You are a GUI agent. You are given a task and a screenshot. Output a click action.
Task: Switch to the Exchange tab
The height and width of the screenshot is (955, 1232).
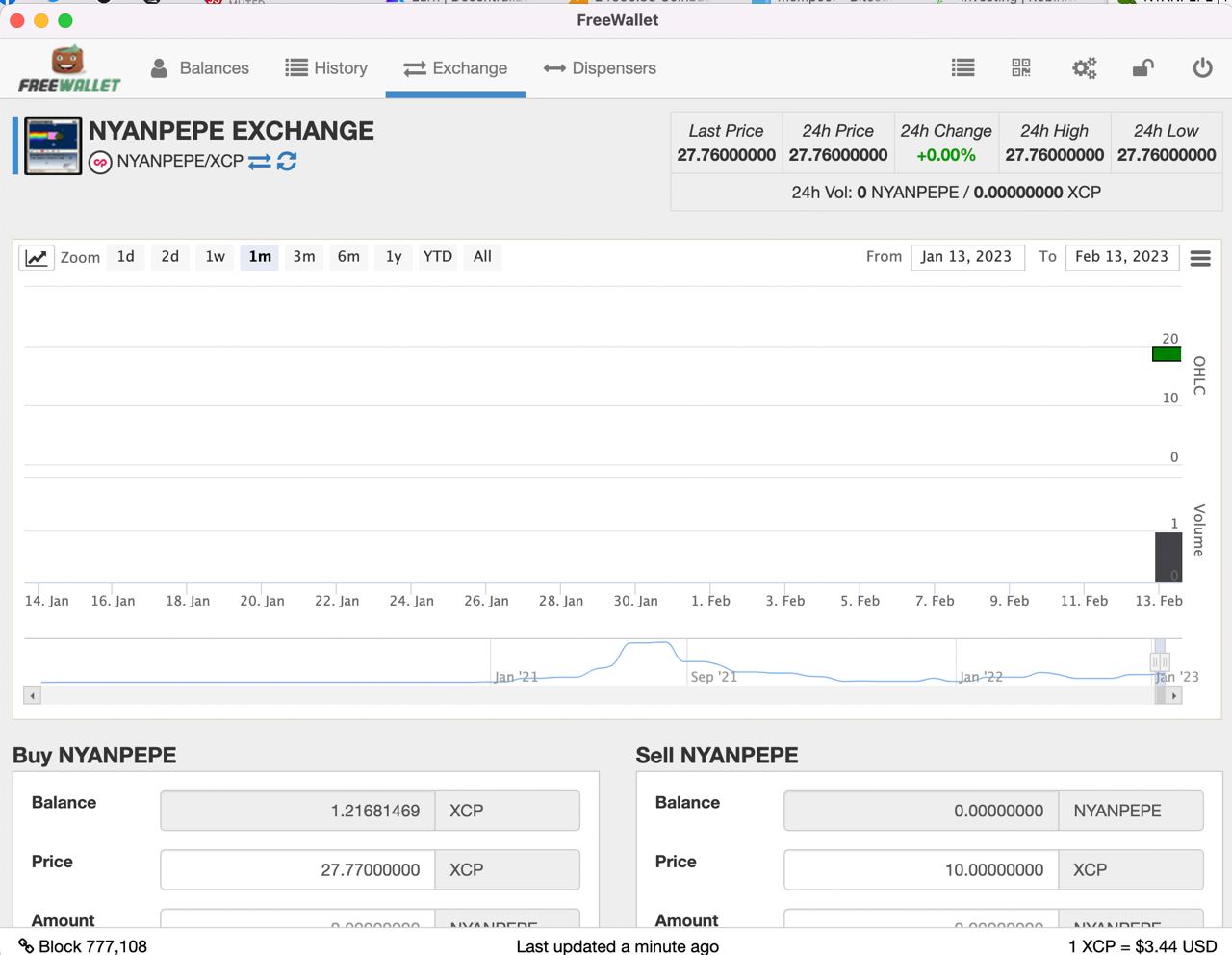coord(455,68)
